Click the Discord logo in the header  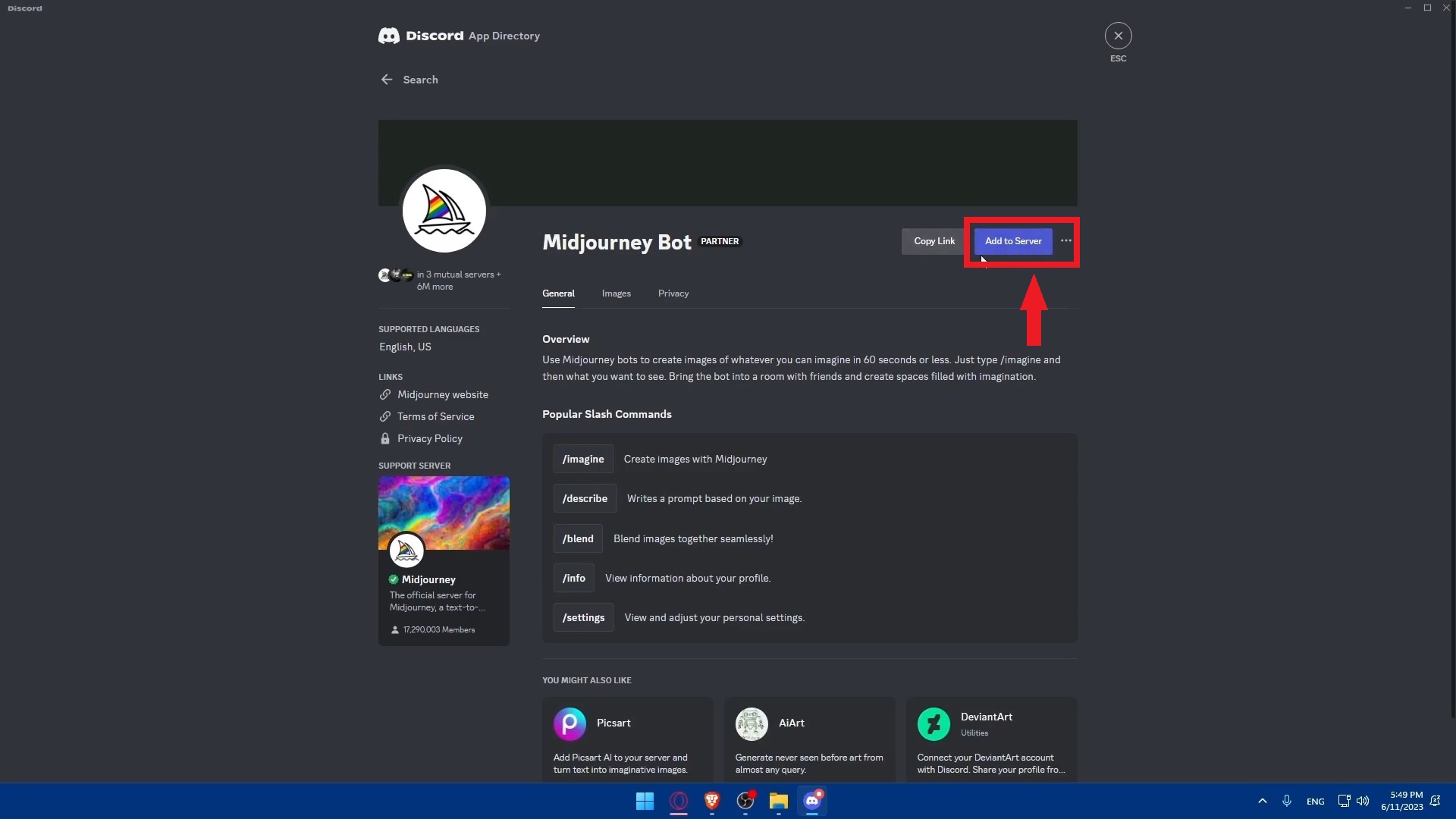tap(389, 35)
